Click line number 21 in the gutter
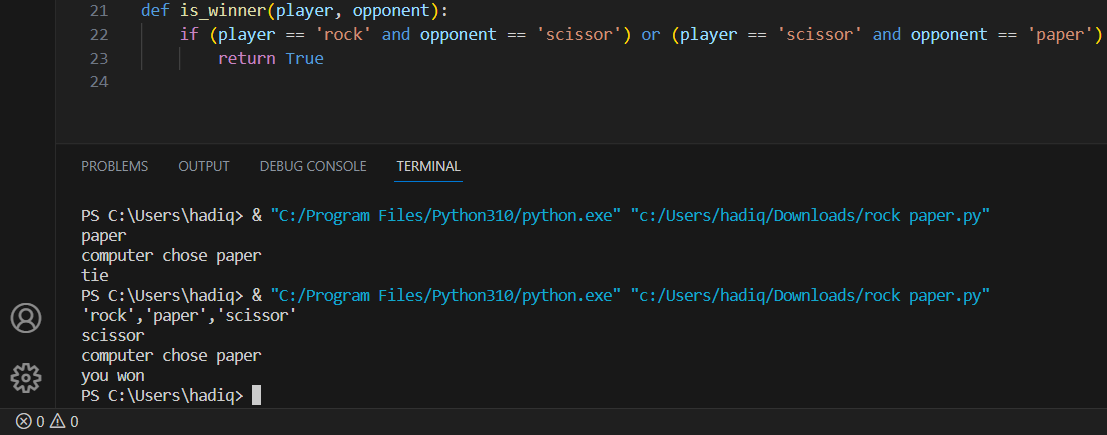Image resolution: width=1107 pixels, height=435 pixels. pos(98,11)
